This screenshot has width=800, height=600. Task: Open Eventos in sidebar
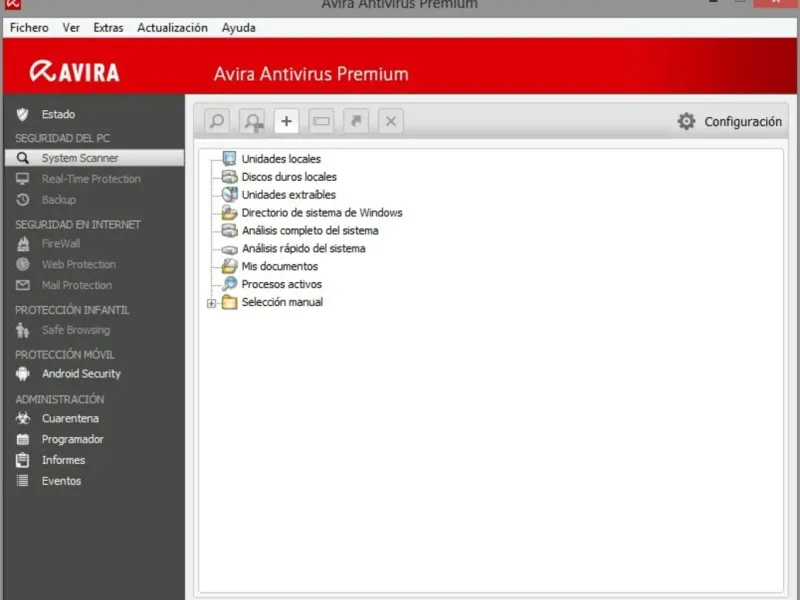pos(61,482)
